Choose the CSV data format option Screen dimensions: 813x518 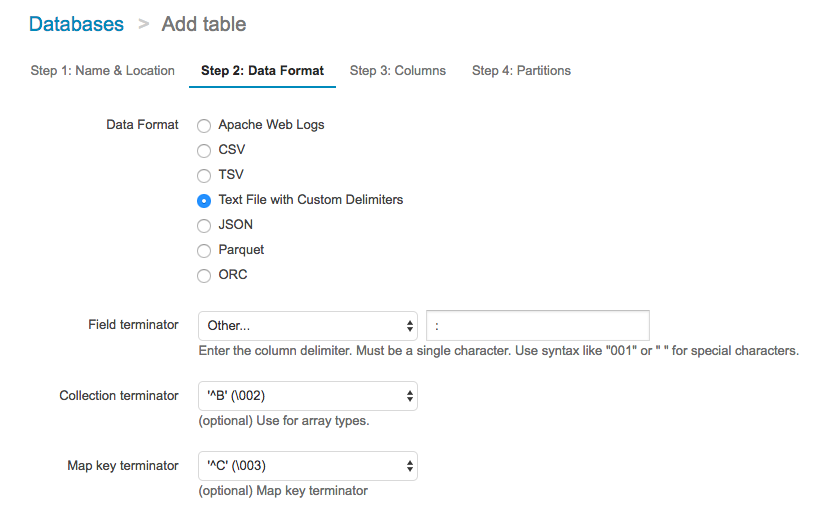[x=204, y=151]
